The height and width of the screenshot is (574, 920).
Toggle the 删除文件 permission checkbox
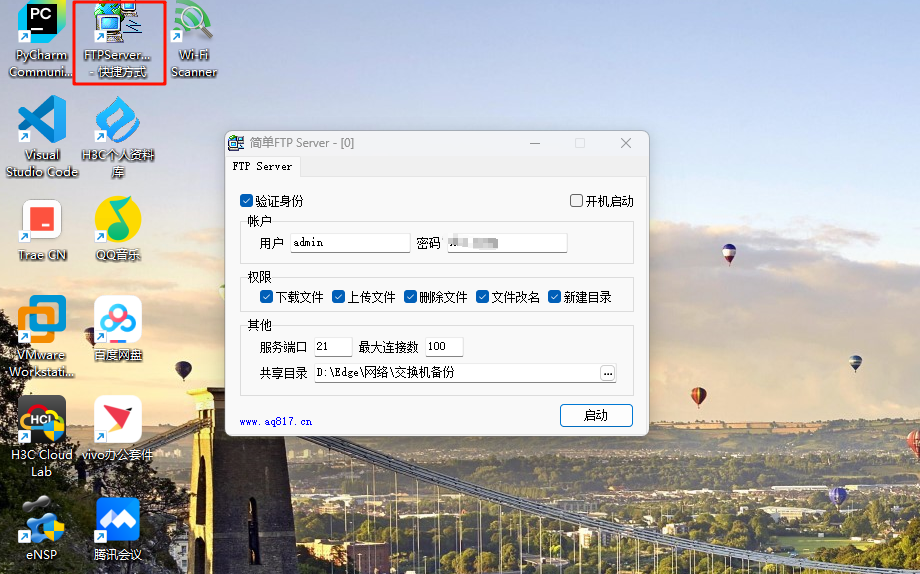click(x=410, y=297)
